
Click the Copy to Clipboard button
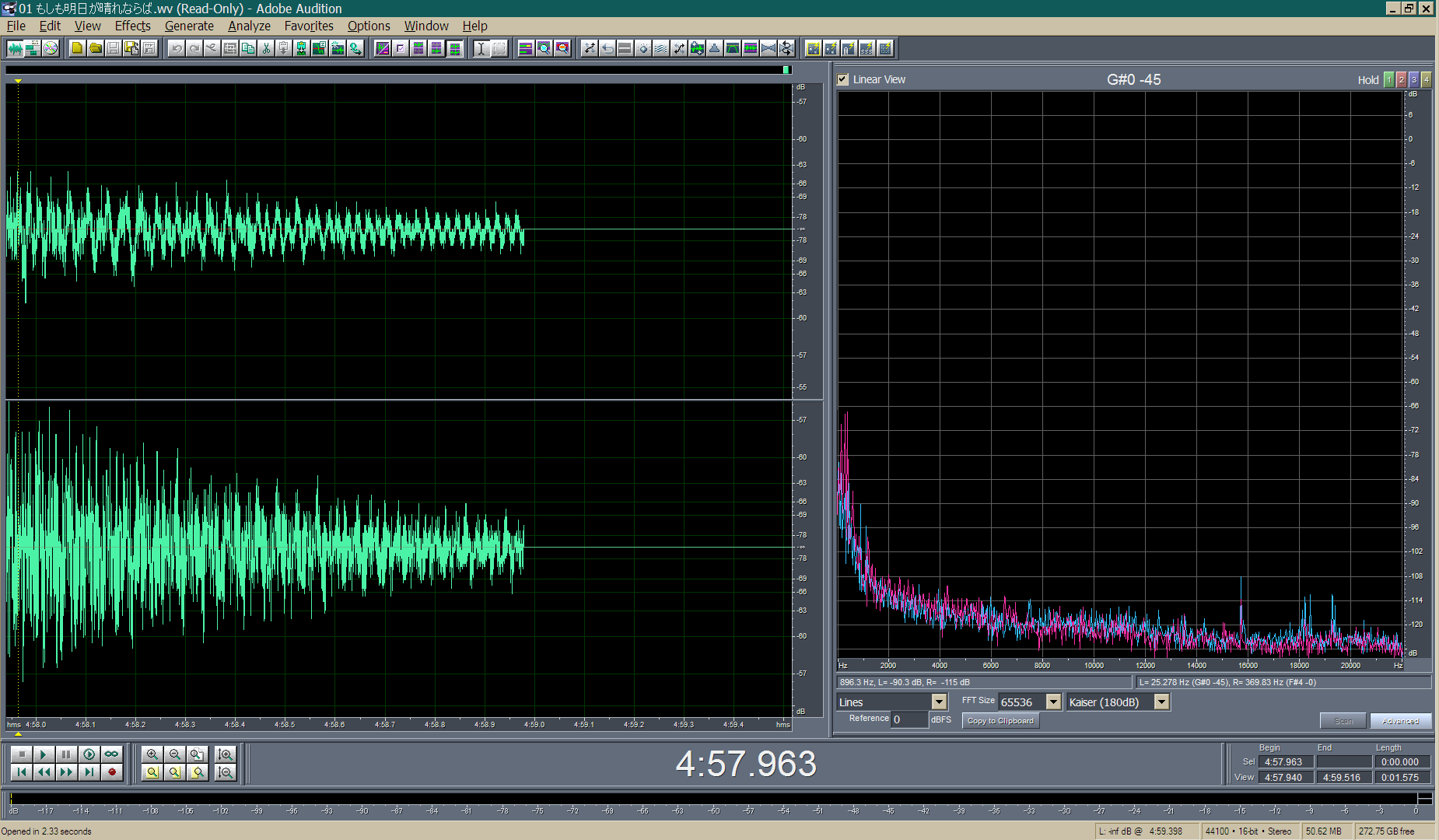[1000, 720]
